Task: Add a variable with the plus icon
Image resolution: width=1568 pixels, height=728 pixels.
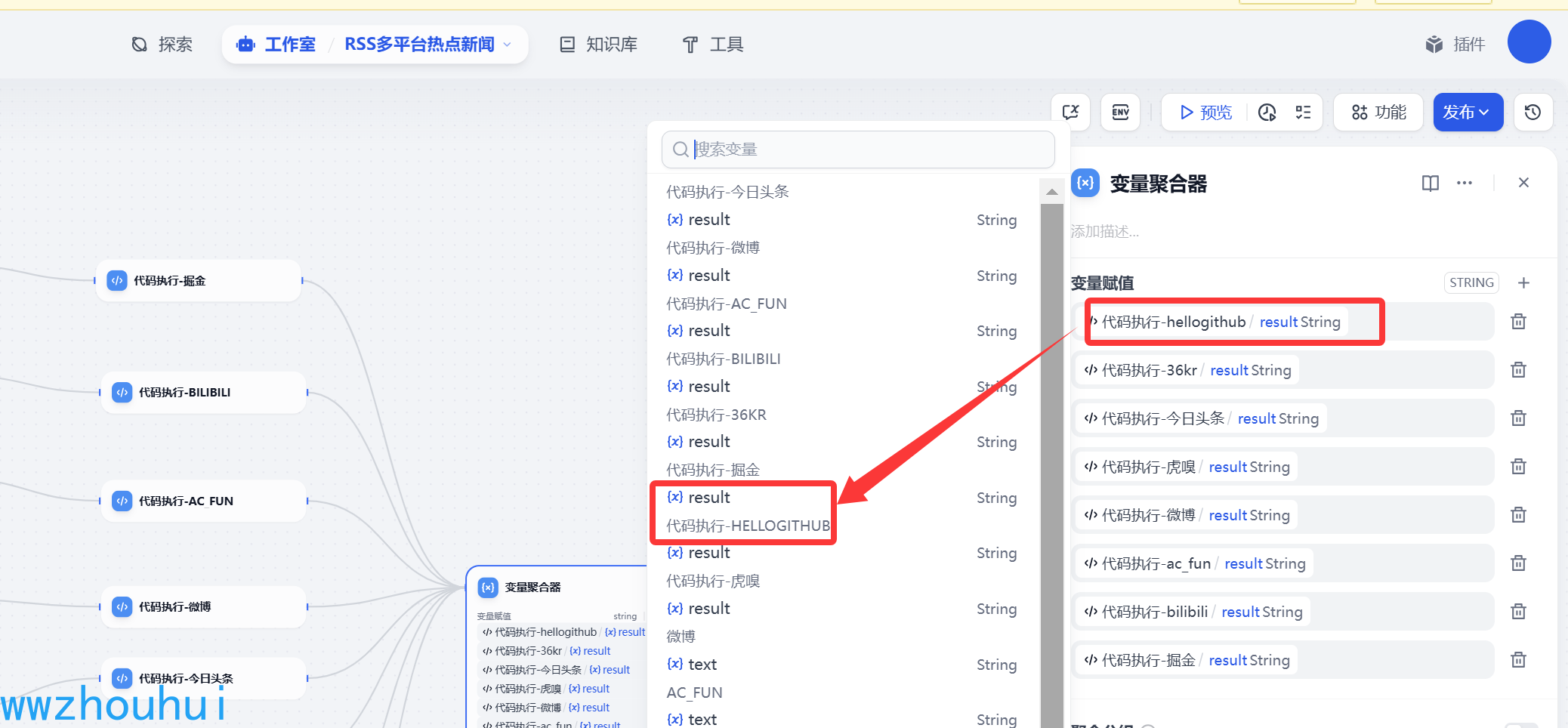Action: click(1523, 282)
